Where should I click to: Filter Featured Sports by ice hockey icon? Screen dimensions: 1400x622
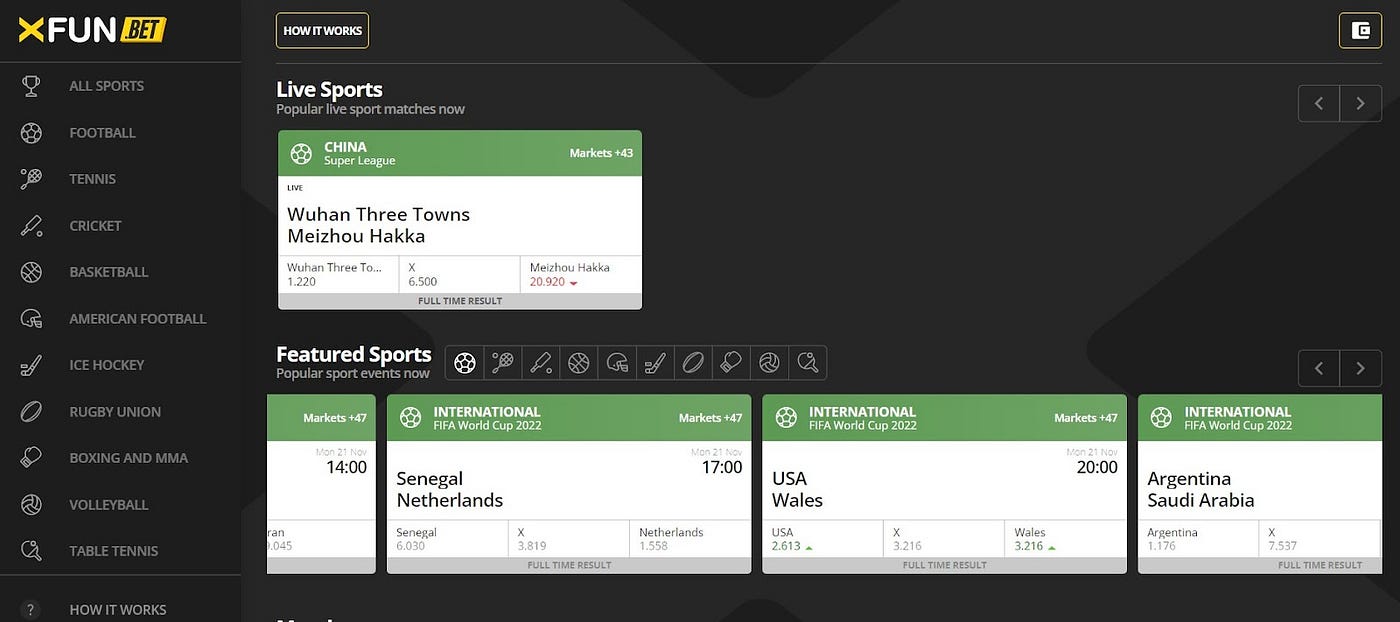point(655,362)
